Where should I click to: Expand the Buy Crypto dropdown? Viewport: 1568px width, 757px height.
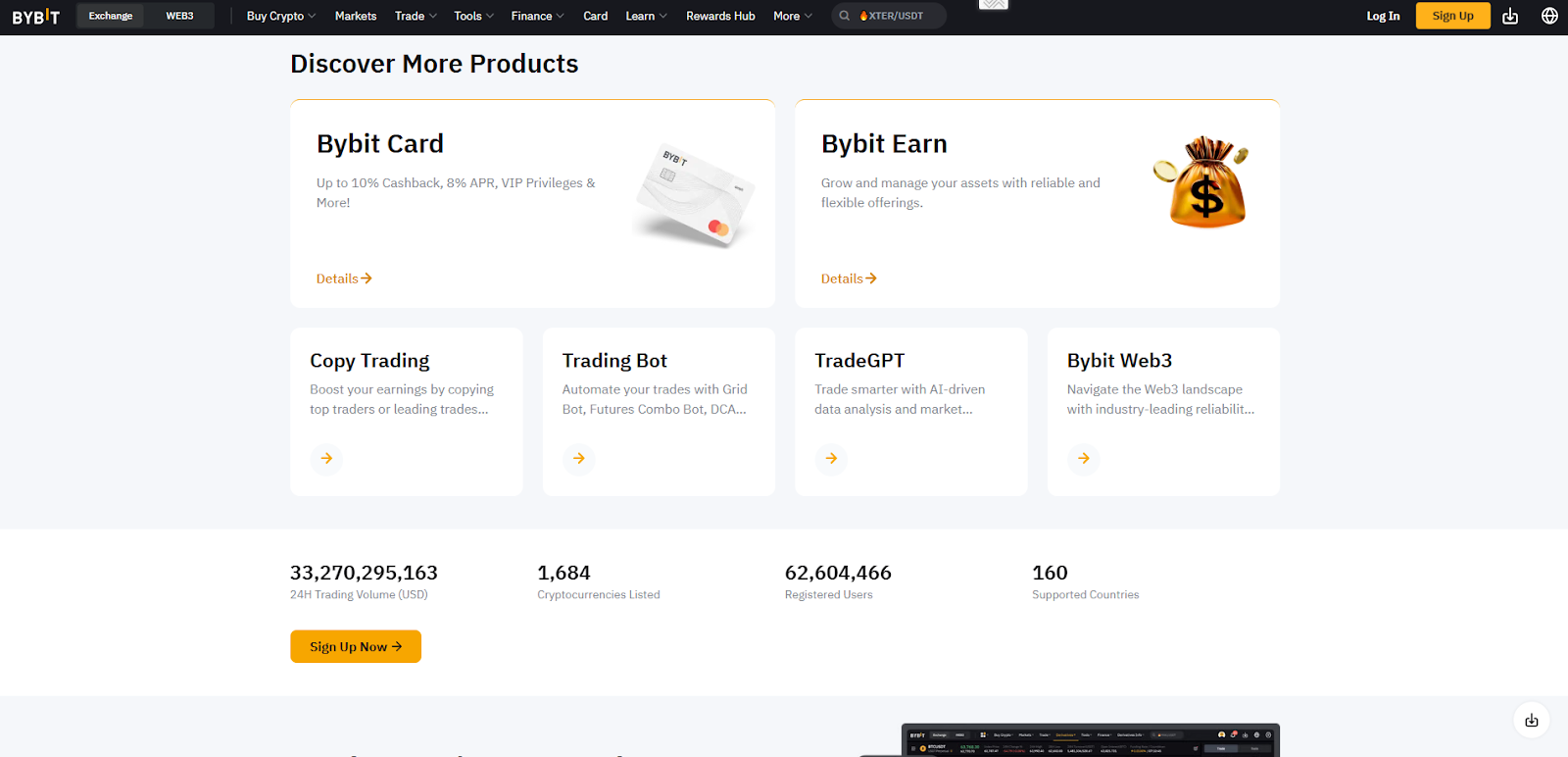coord(281,16)
